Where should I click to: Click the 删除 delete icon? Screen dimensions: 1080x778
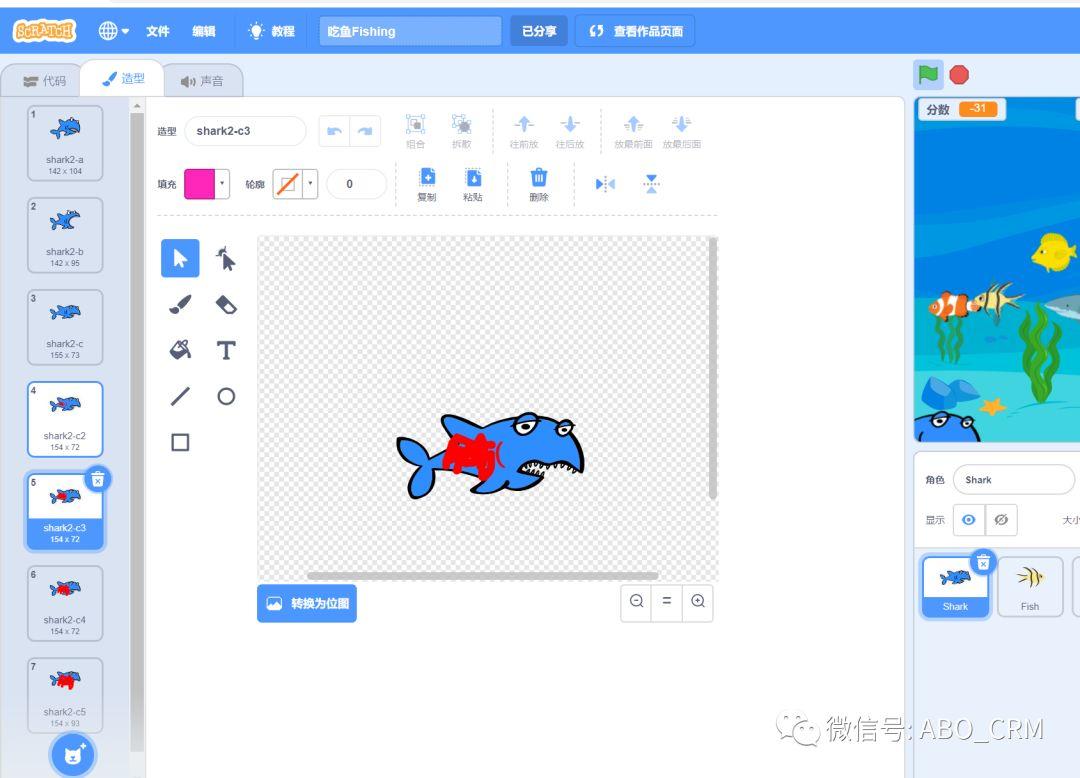coord(539,184)
